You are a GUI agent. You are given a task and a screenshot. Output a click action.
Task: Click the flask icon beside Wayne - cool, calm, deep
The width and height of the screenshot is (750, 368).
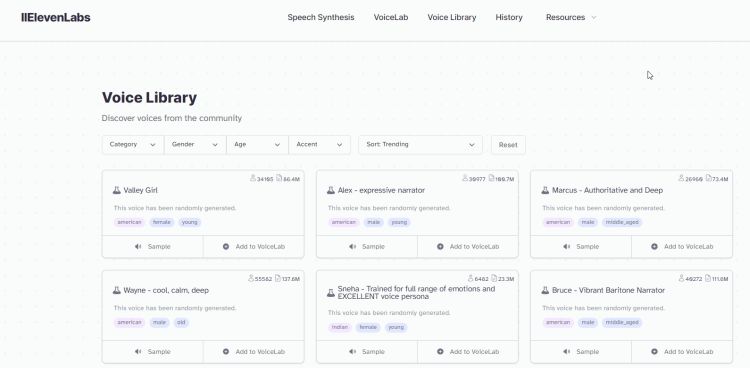(x=117, y=290)
